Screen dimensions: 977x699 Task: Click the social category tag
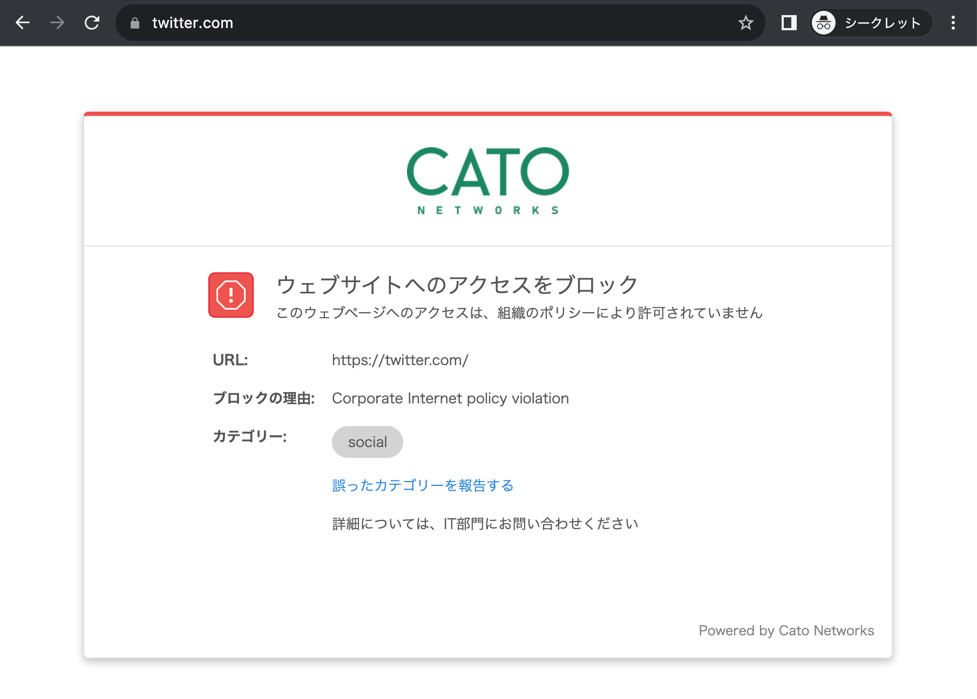click(368, 442)
